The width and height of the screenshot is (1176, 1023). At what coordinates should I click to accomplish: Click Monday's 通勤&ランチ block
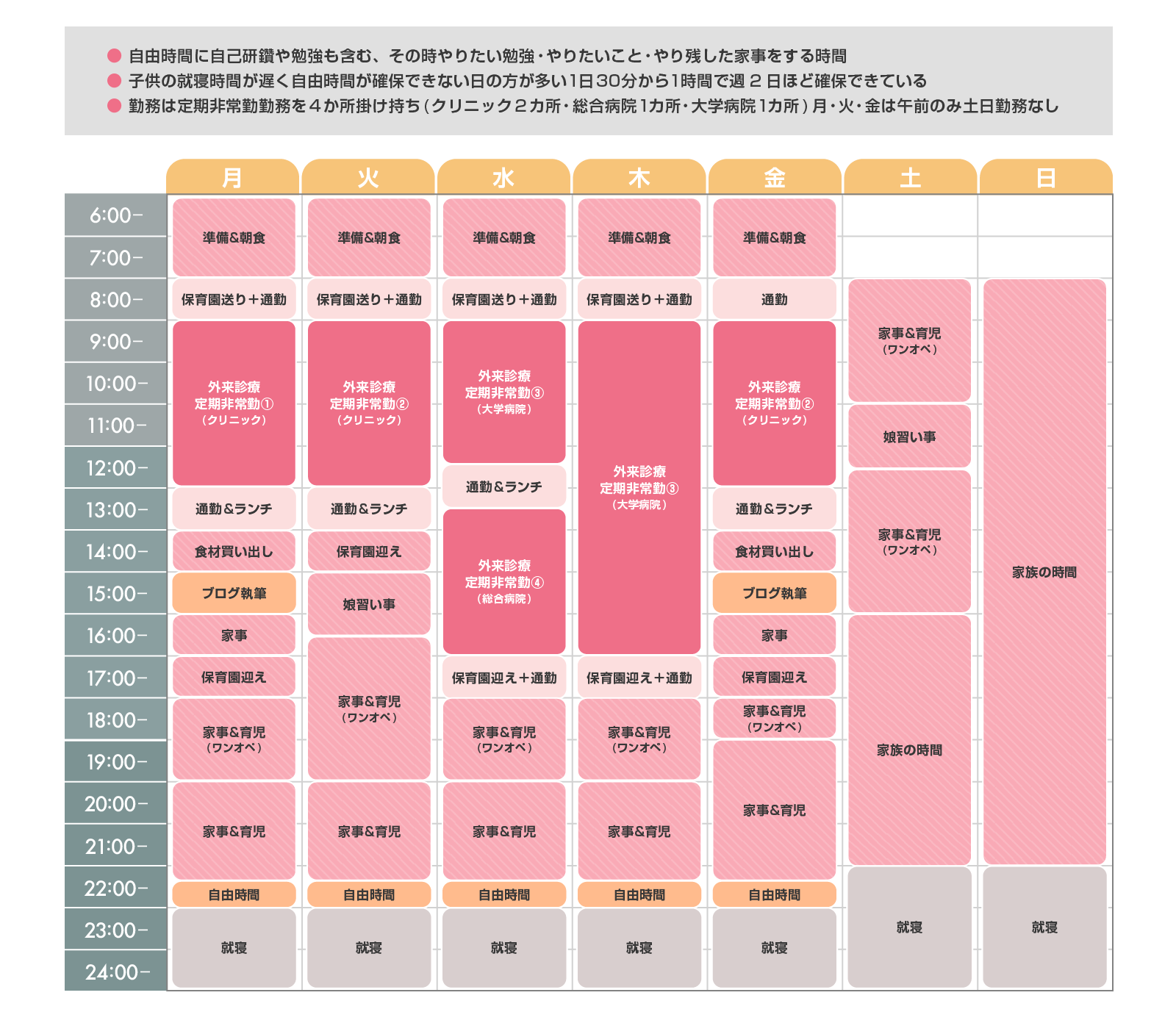(234, 509)
